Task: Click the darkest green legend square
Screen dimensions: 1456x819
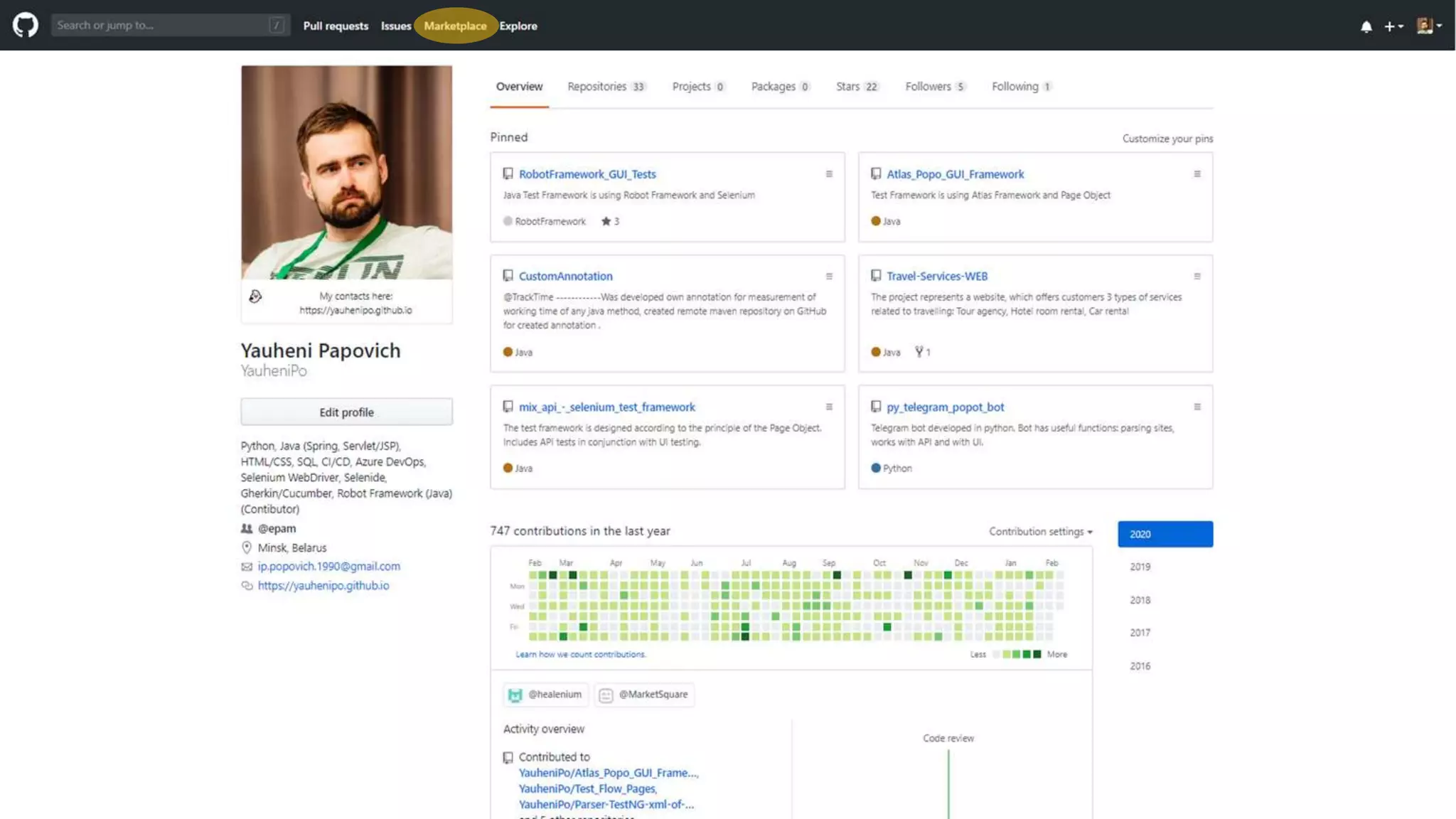Action: [1037, 654]
